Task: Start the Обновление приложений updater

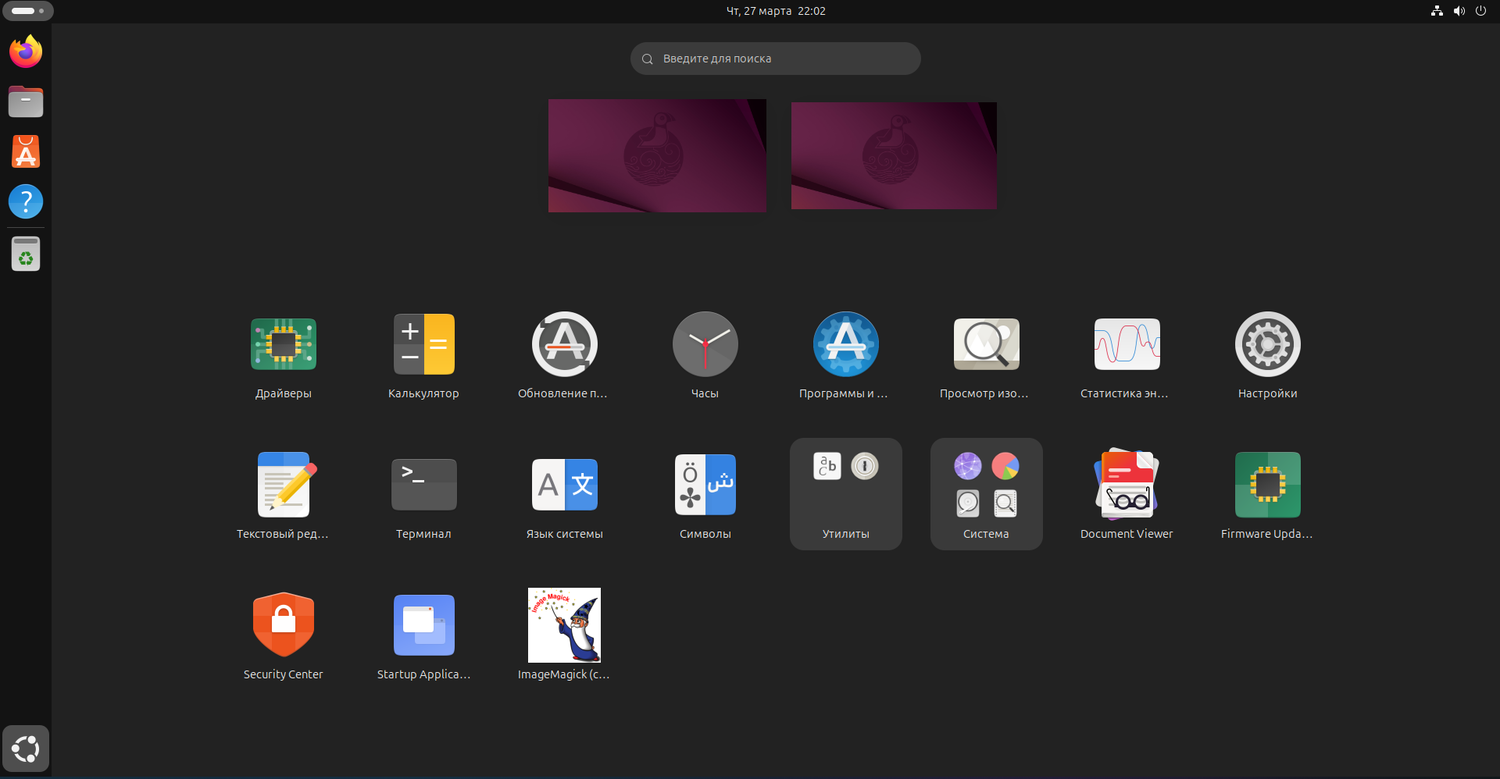Action: (x=564, y=345)
